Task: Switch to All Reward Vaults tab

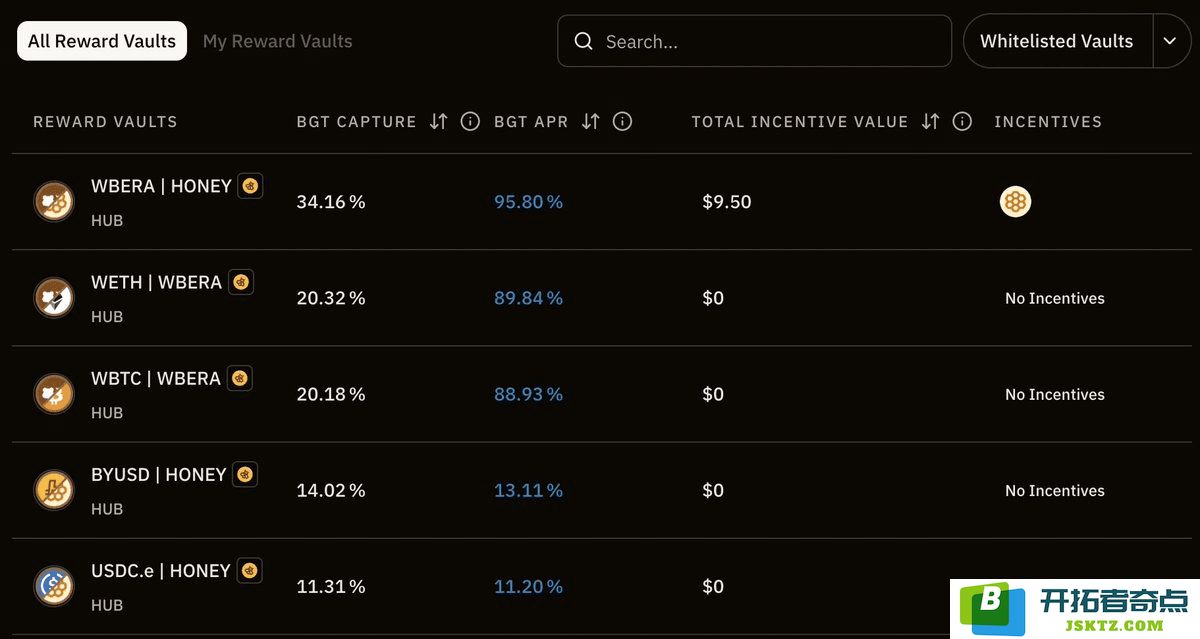Action: point(102,41)
